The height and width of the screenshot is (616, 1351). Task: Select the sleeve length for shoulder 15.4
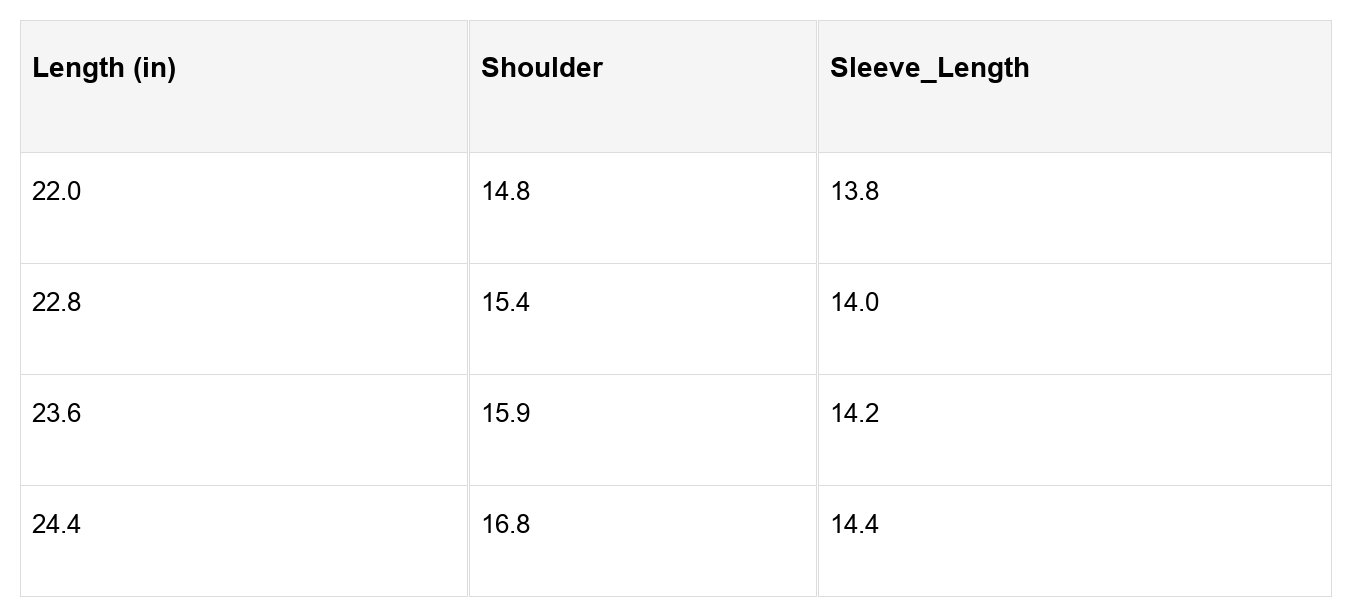(855, 303)
